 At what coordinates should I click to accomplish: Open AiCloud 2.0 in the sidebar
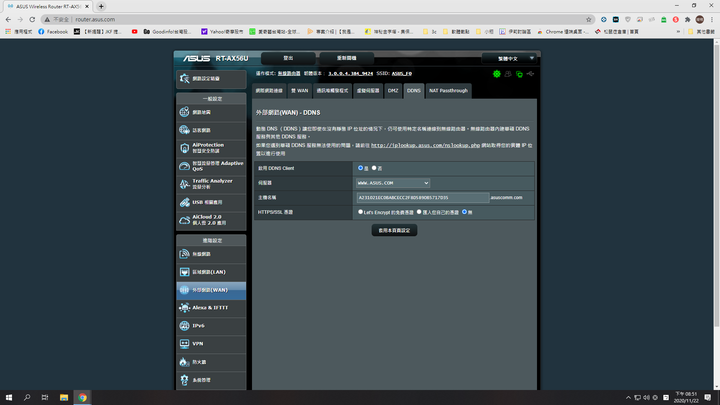tap(211, 220)
